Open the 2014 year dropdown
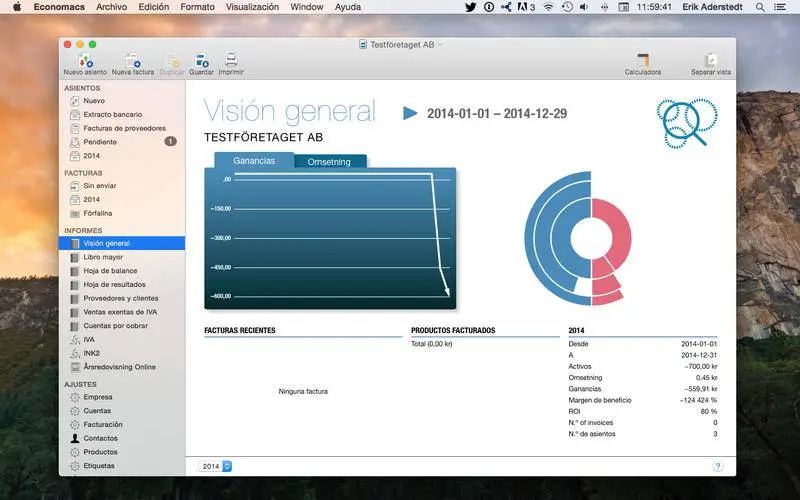Image resolution: width=800 pixels, height=500 pixels. [x=215, y=466]
